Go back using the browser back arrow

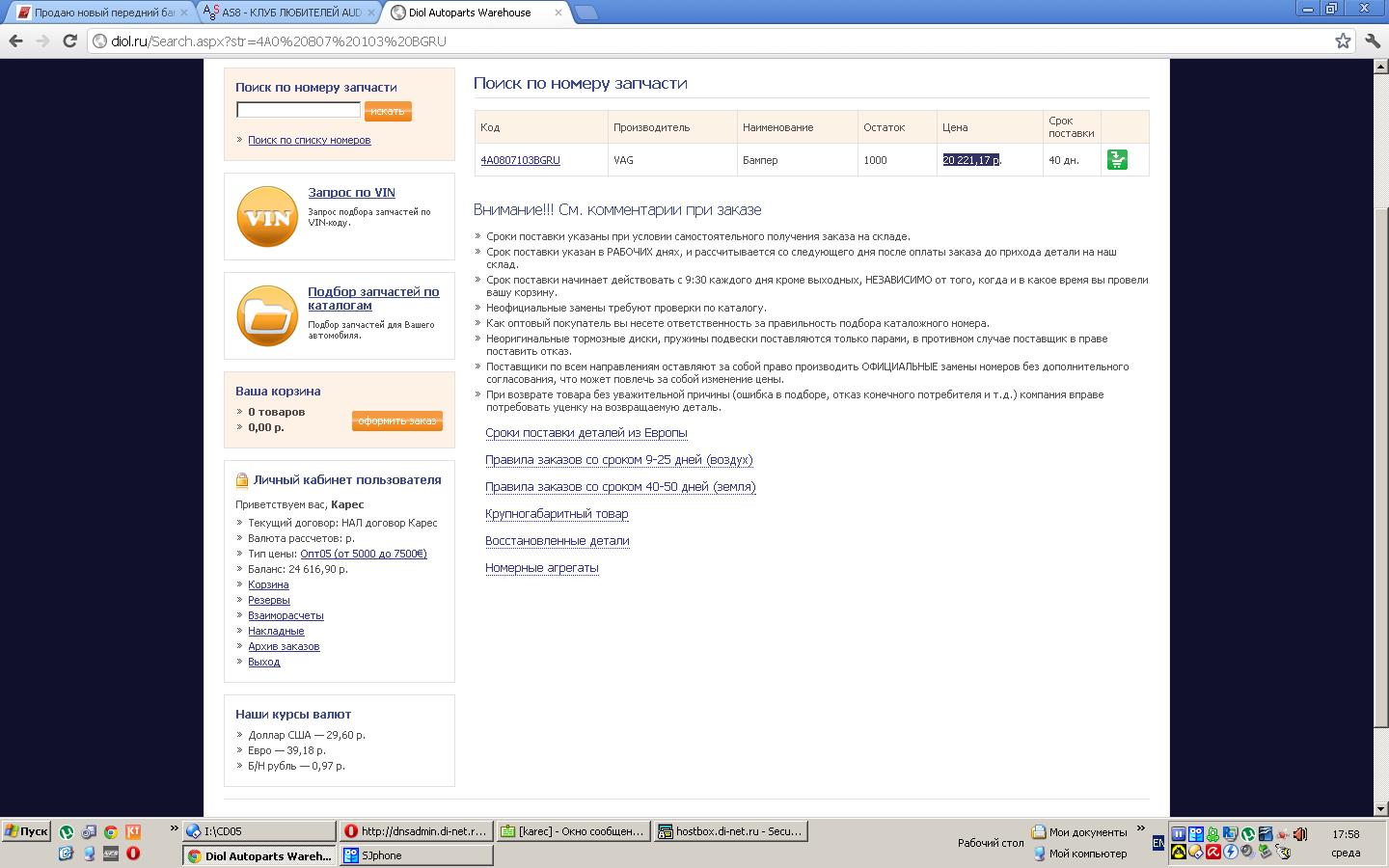[15, 41]
